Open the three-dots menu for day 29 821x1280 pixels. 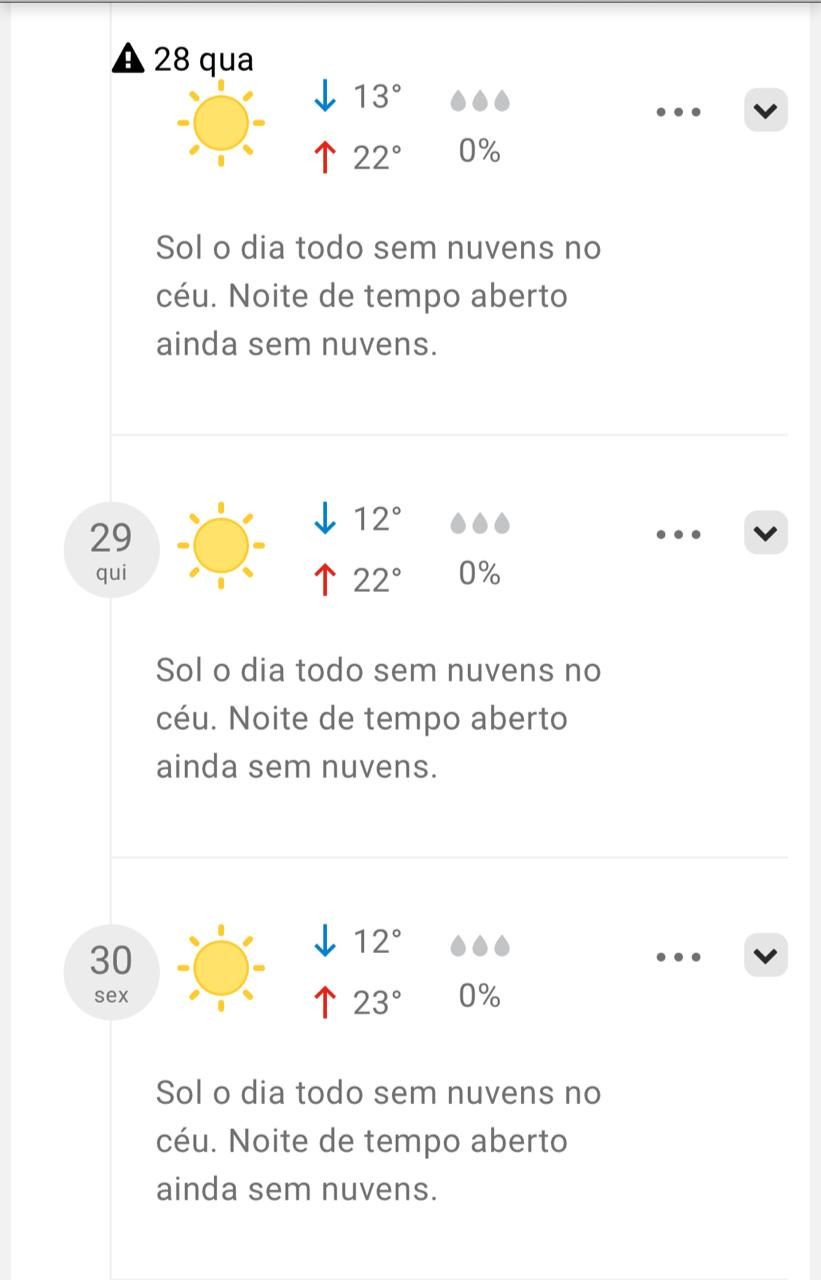tap(679, 535)
